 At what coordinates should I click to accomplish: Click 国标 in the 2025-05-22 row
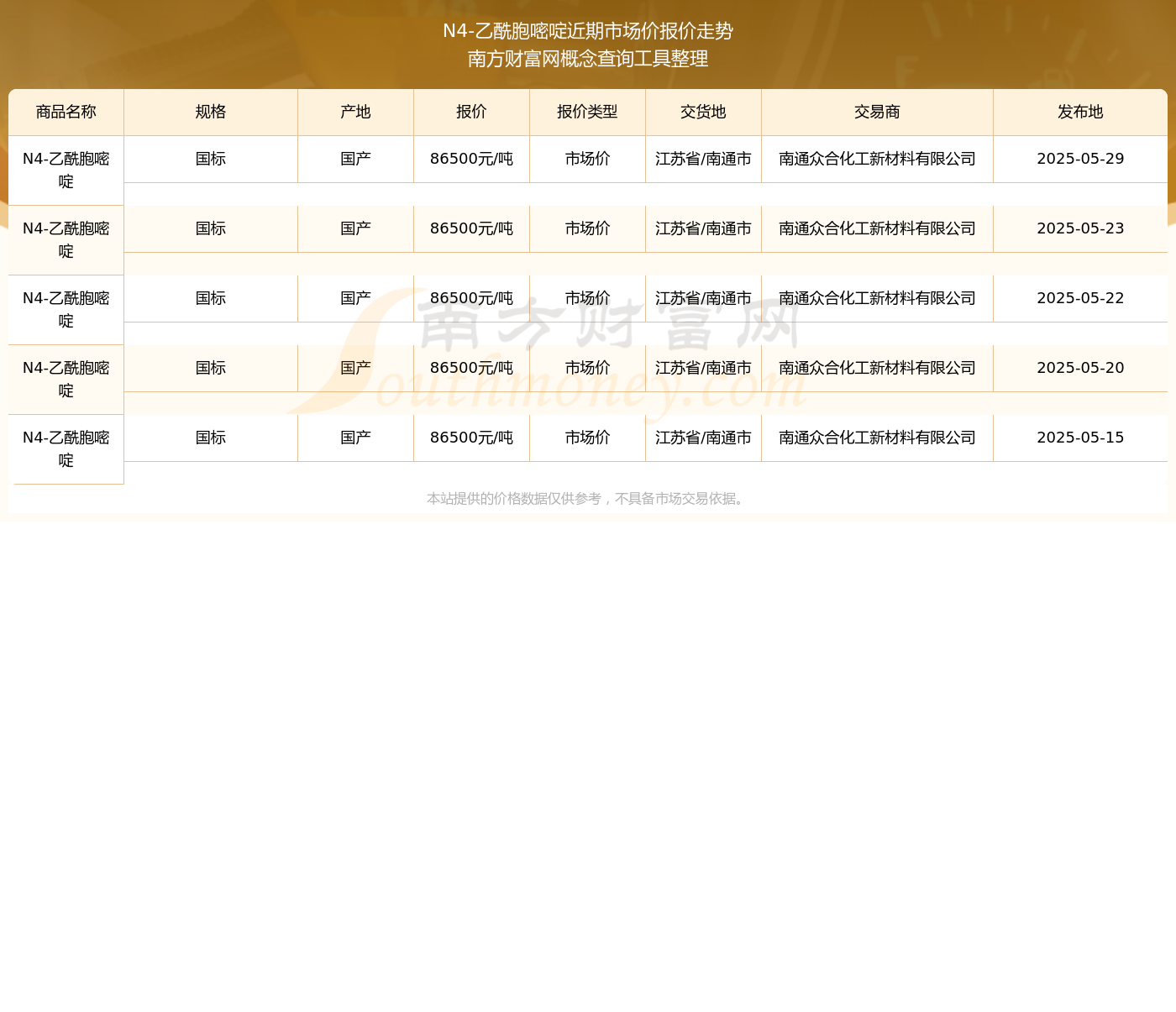(211, 298)
